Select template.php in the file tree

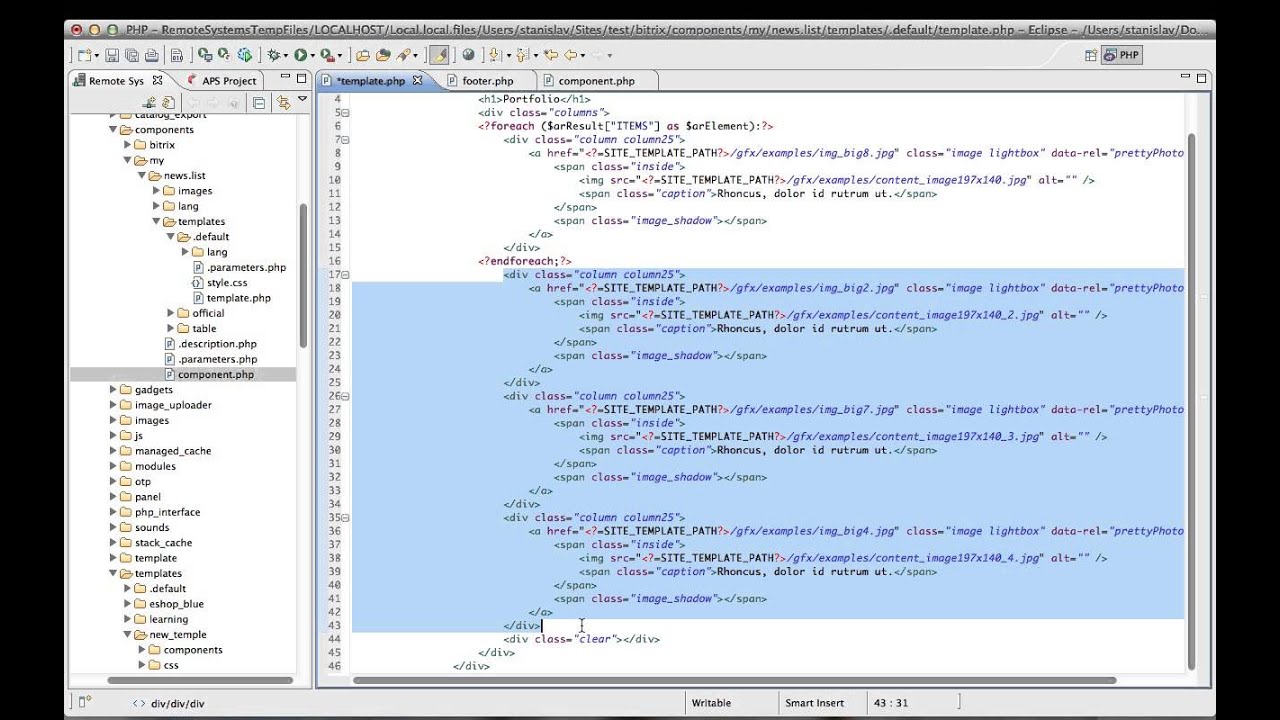click(x=238, y=298)
